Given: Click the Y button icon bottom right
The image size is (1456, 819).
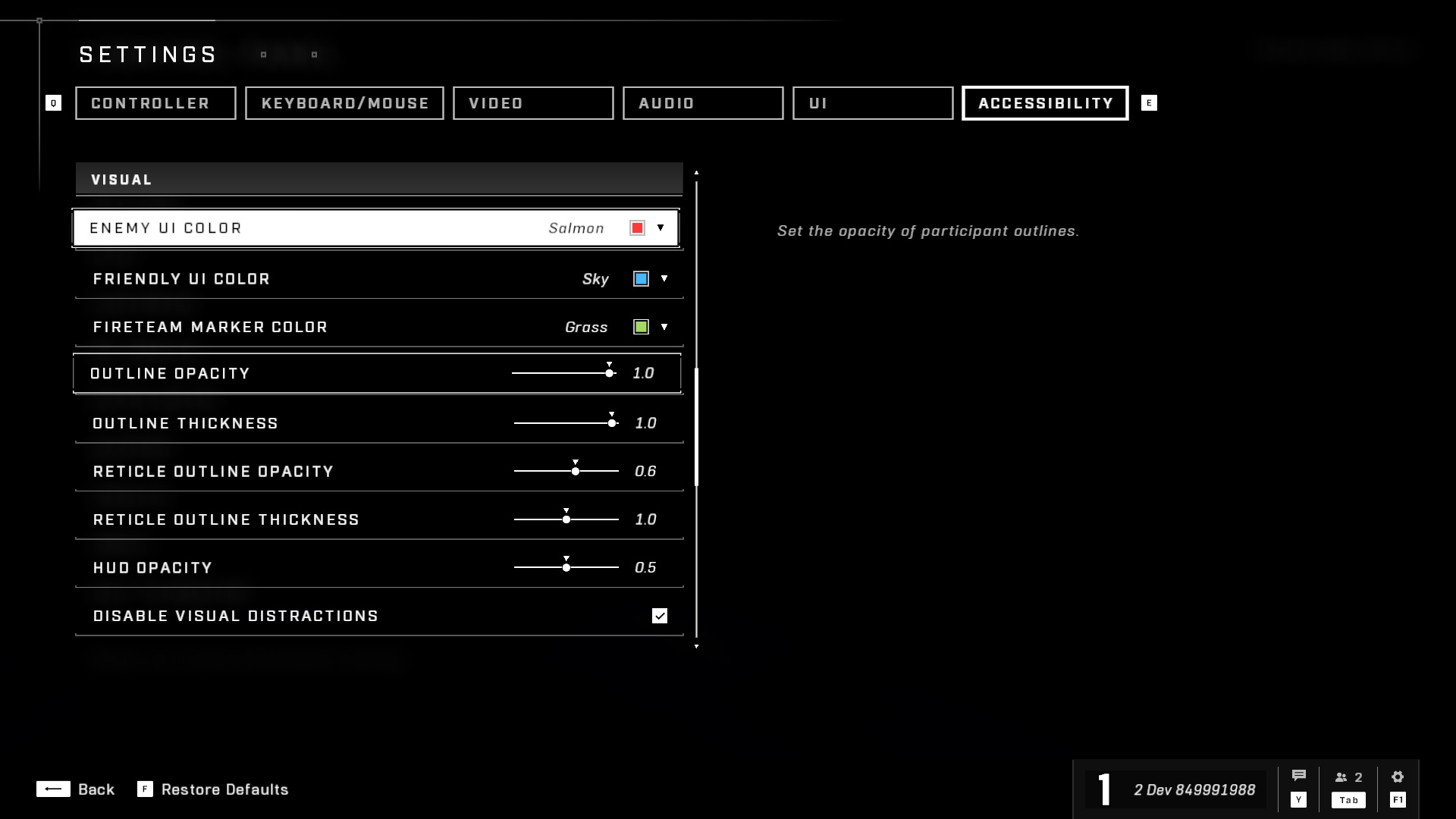Looking at the screenshot, I should pyautogui.click(x=1298, y=800).
